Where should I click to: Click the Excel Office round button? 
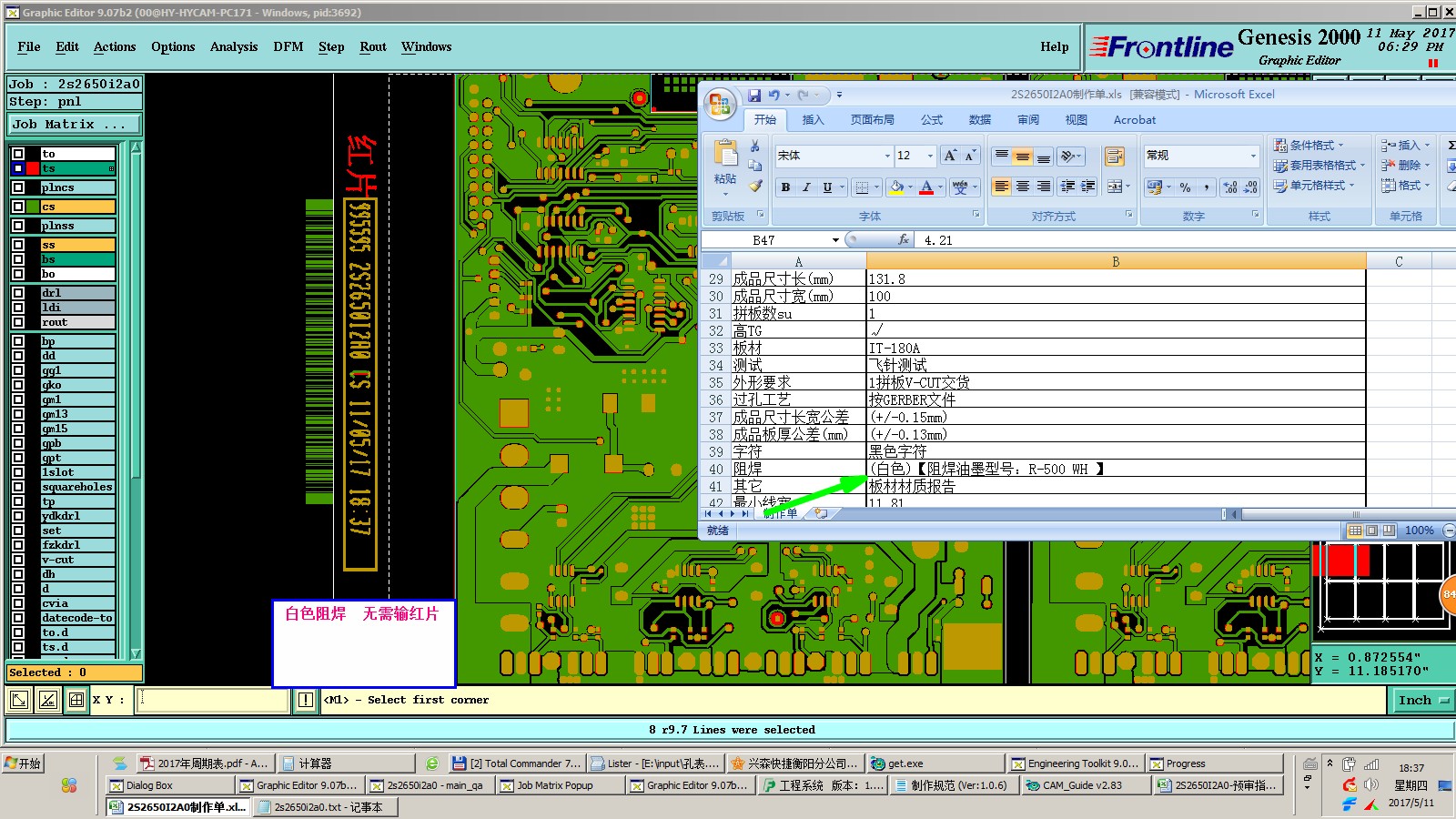(720, 104)
